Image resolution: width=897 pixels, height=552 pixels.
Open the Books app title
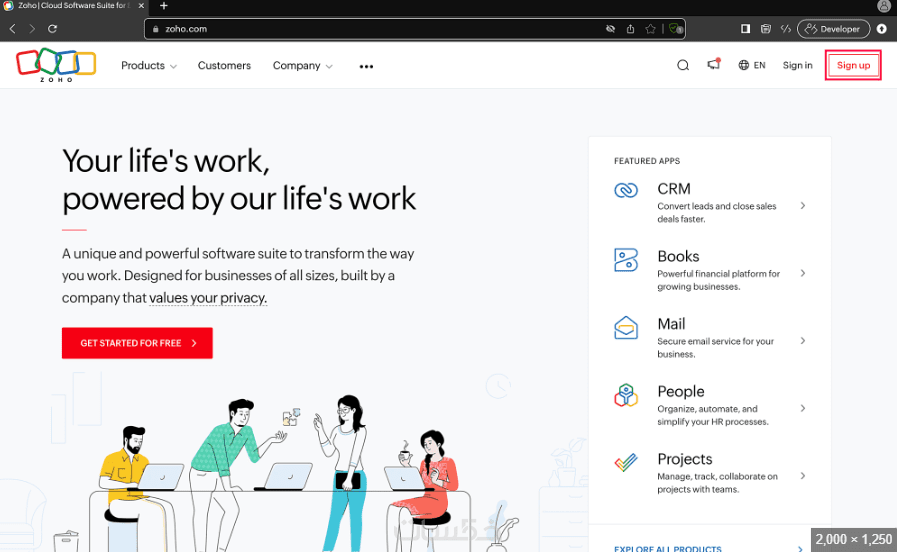678,256
